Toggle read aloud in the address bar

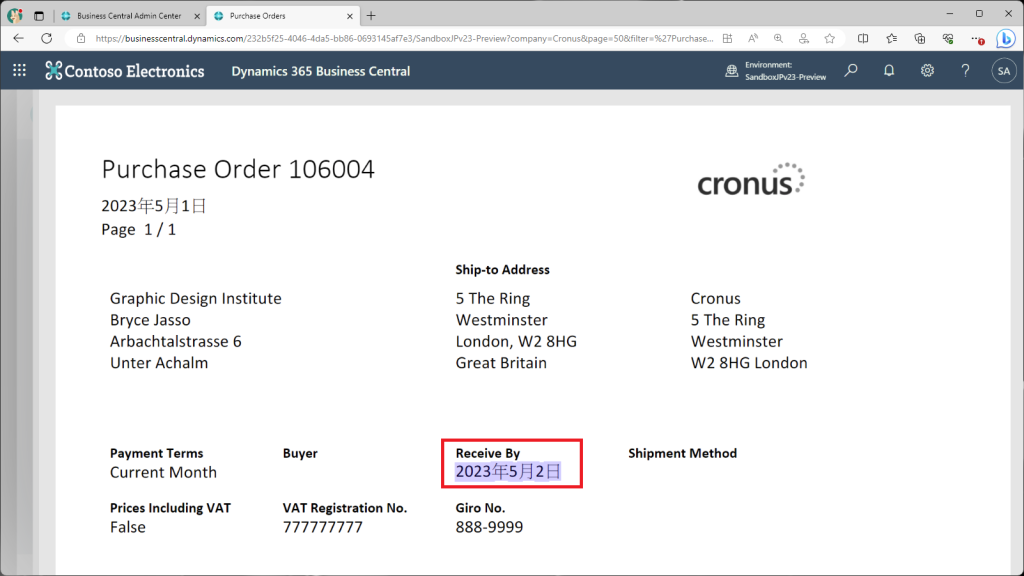pos(753,39)
